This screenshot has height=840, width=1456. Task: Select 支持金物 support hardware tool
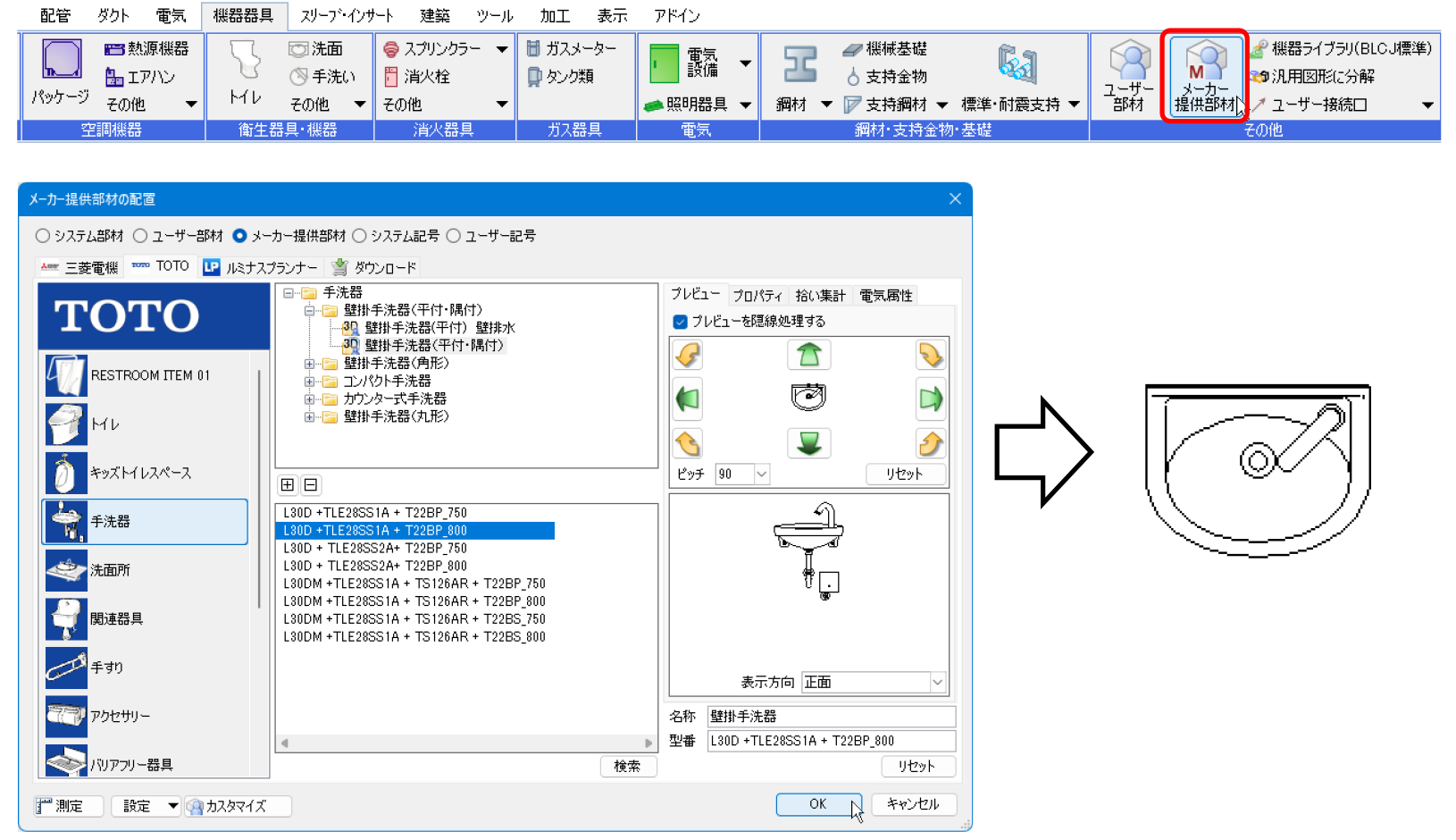pyautogui.click(x=887, y=77)
